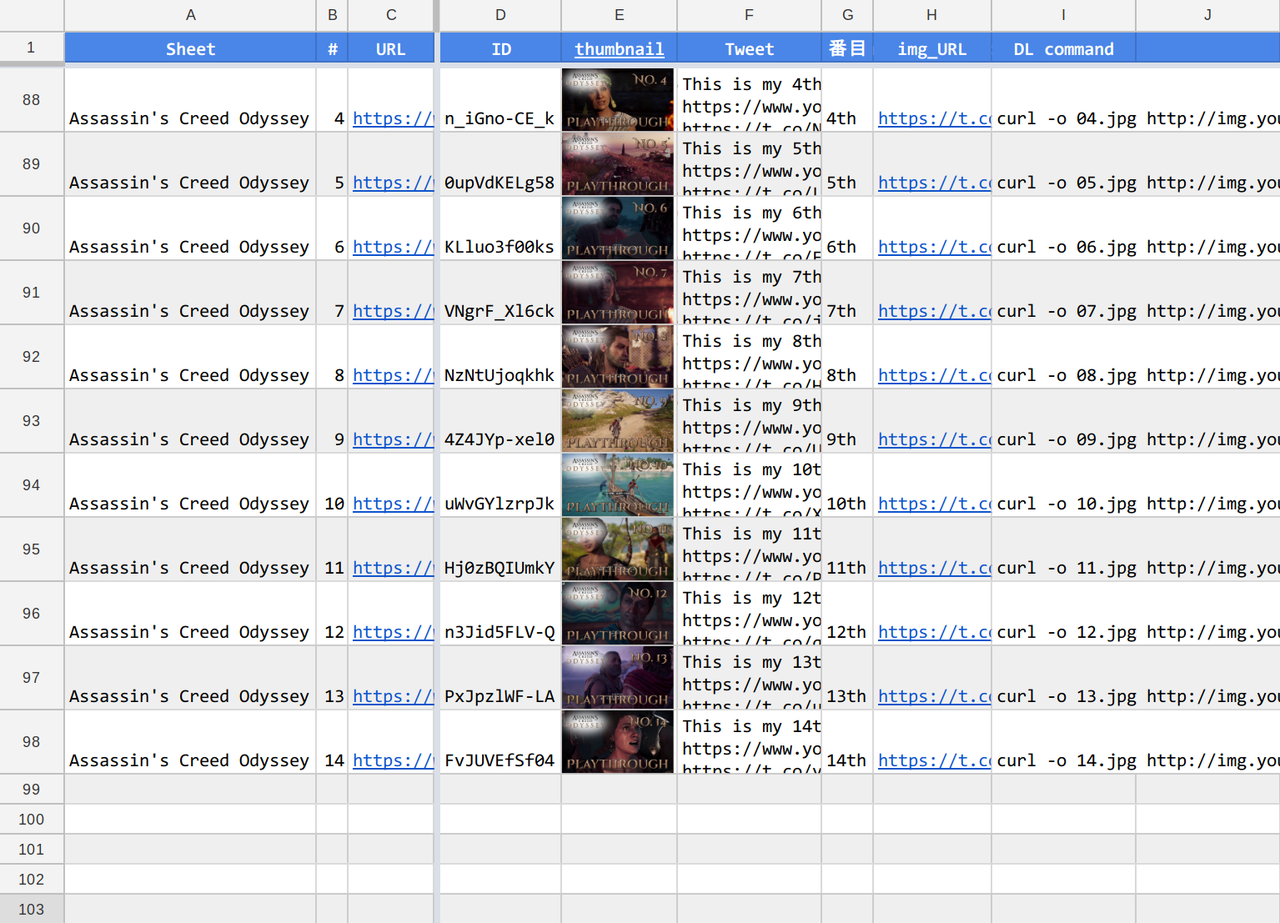Select the tweet cell for the 9th video

(749, 421)
